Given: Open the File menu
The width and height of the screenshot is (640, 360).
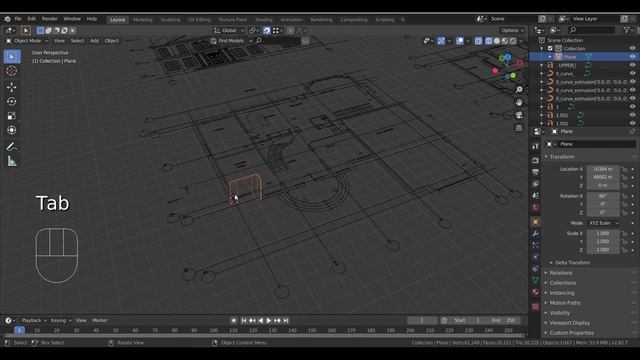Looking at the screenshot, I should 18,19.
